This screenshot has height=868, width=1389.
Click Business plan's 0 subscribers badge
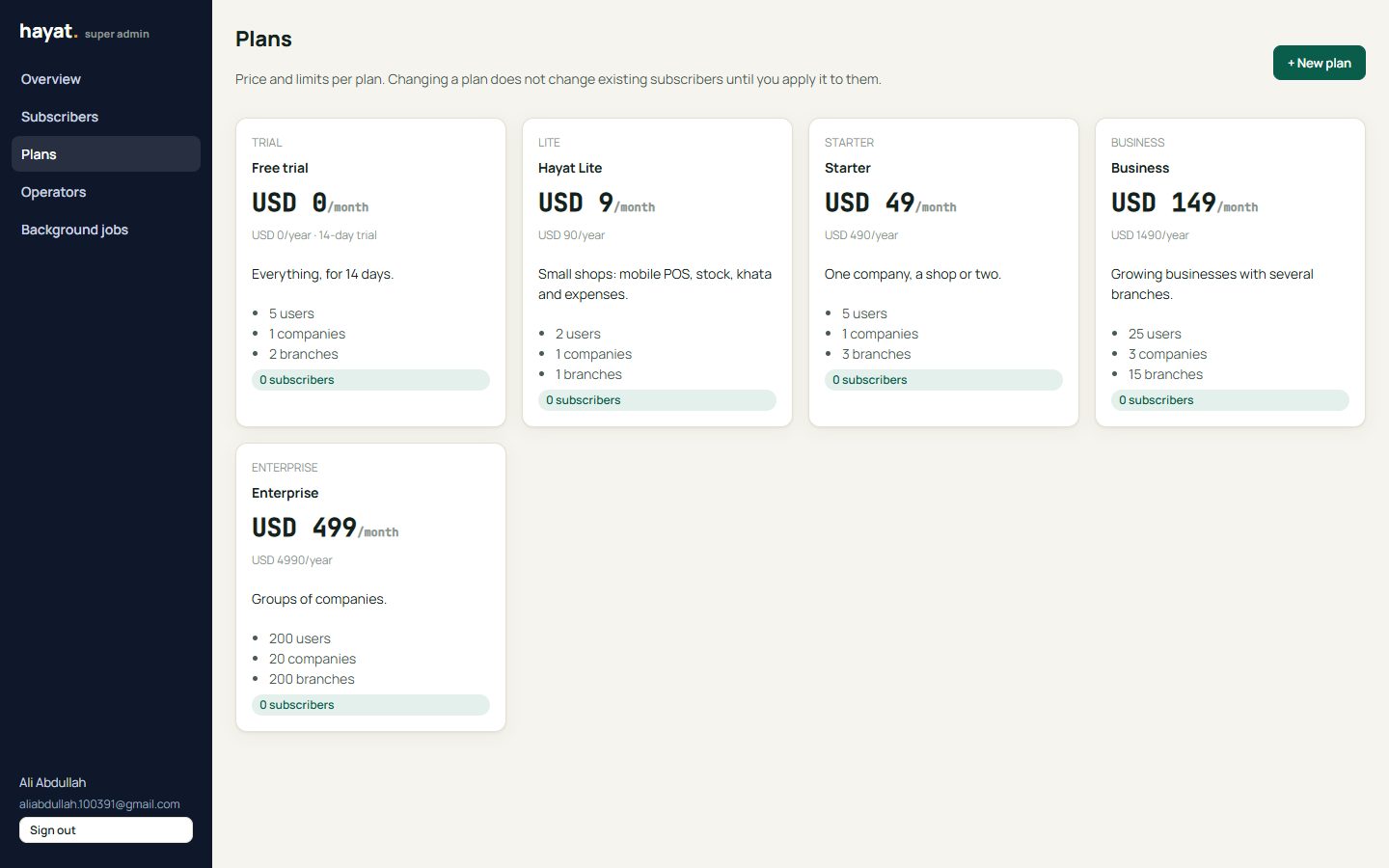(x=1230, y=400)
